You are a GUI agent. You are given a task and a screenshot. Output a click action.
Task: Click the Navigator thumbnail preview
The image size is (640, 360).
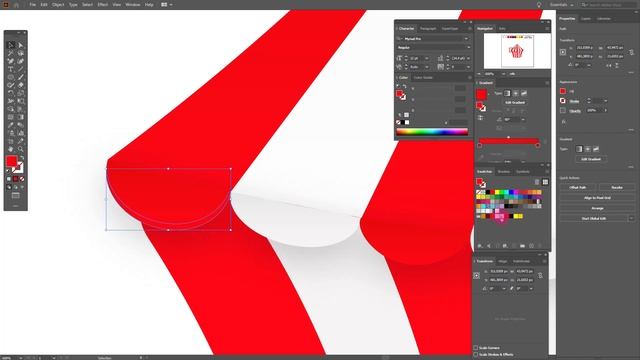[517, 51]
